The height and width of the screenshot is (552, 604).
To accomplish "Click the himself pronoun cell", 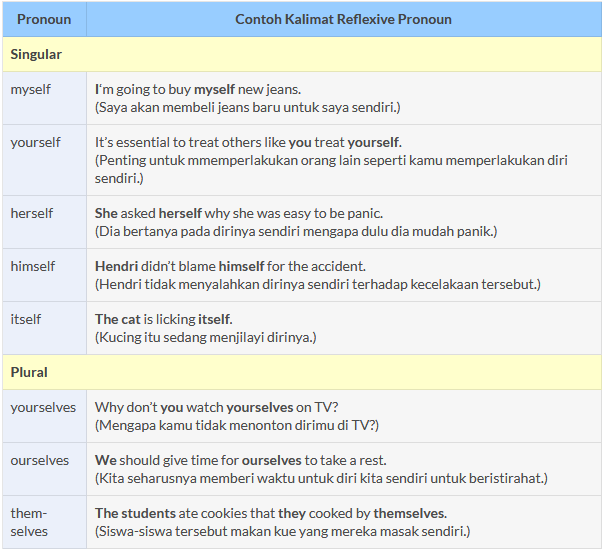I will pyautogui.click(x=33, y=266).
